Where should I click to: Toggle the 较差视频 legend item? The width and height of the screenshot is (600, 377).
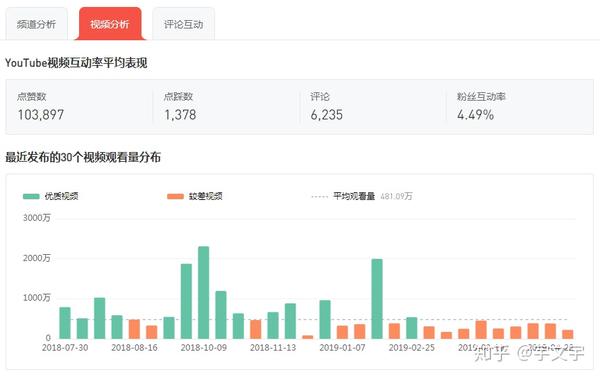click(x=195, y=196)
